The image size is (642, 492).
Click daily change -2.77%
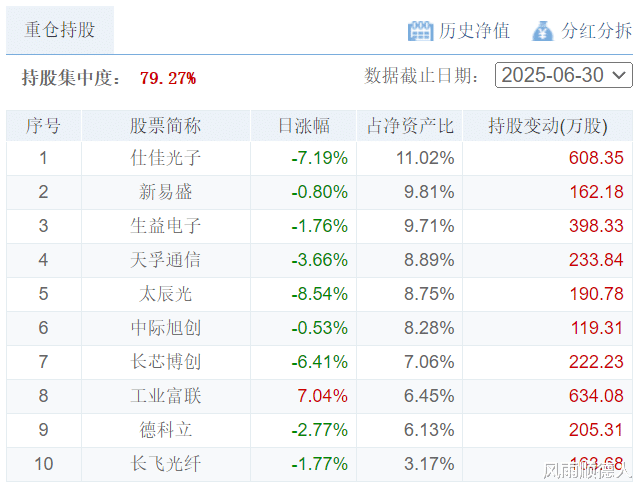319,430
